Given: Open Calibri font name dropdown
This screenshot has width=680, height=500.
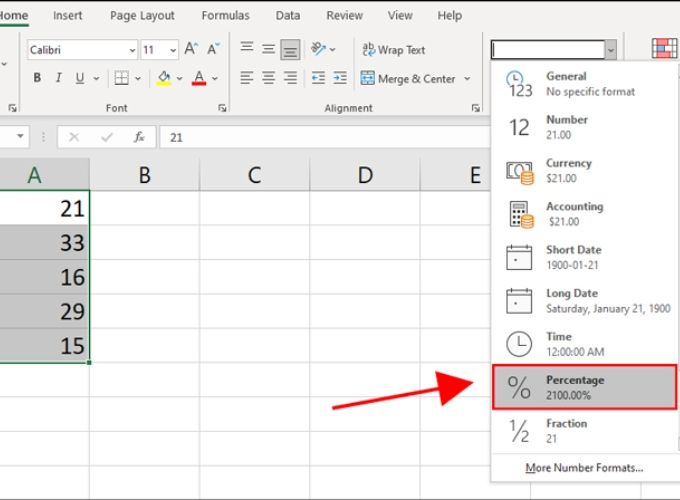Looking at the screenshot, I should pyautogui.click(x=132, y=50).
